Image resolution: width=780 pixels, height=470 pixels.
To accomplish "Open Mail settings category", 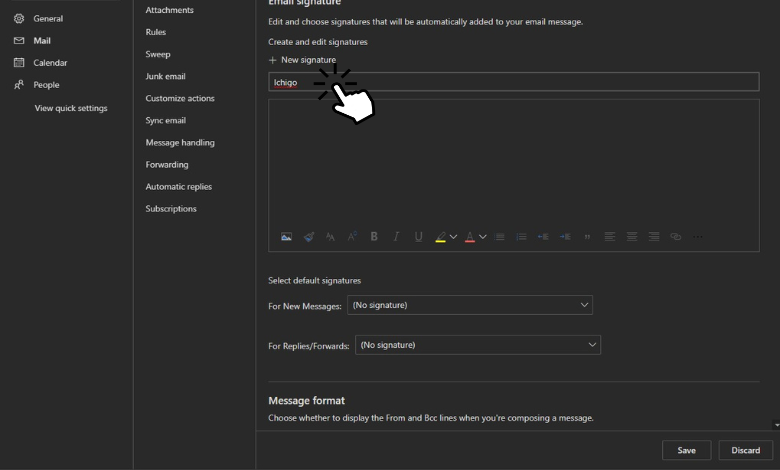I will [42, 41].
